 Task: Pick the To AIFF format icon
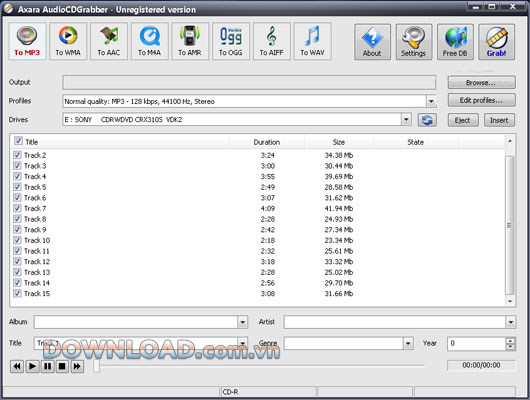(x=271, y=41)
